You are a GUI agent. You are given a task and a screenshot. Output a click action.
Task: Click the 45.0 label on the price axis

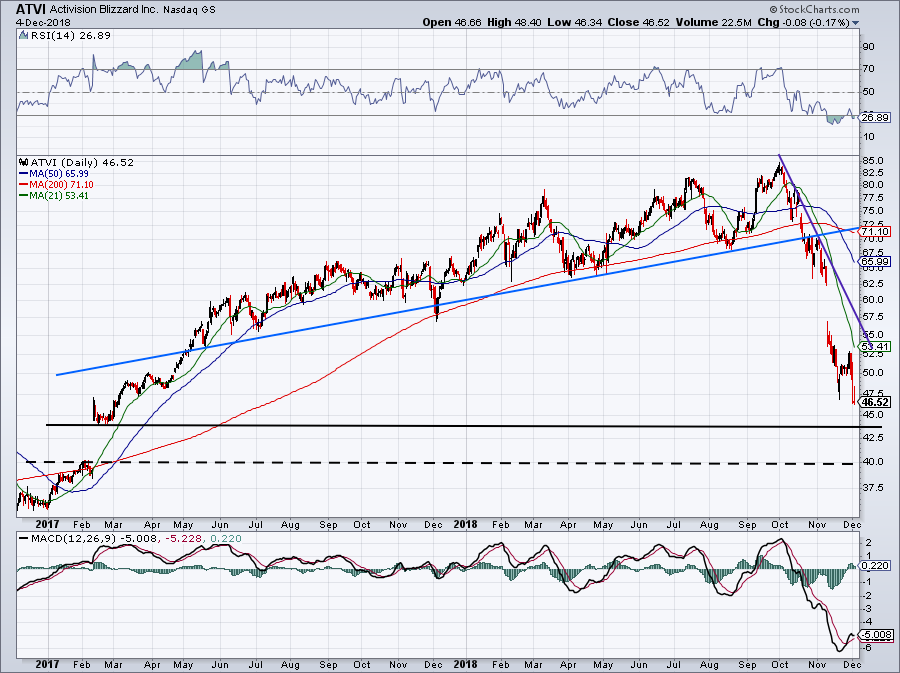[872, 414]
